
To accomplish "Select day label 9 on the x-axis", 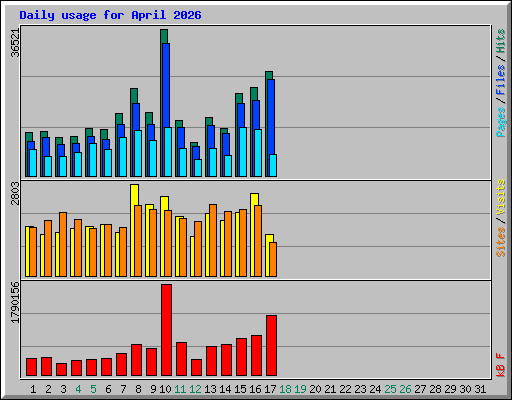I will pyautogui.click(x=153, y=389).
